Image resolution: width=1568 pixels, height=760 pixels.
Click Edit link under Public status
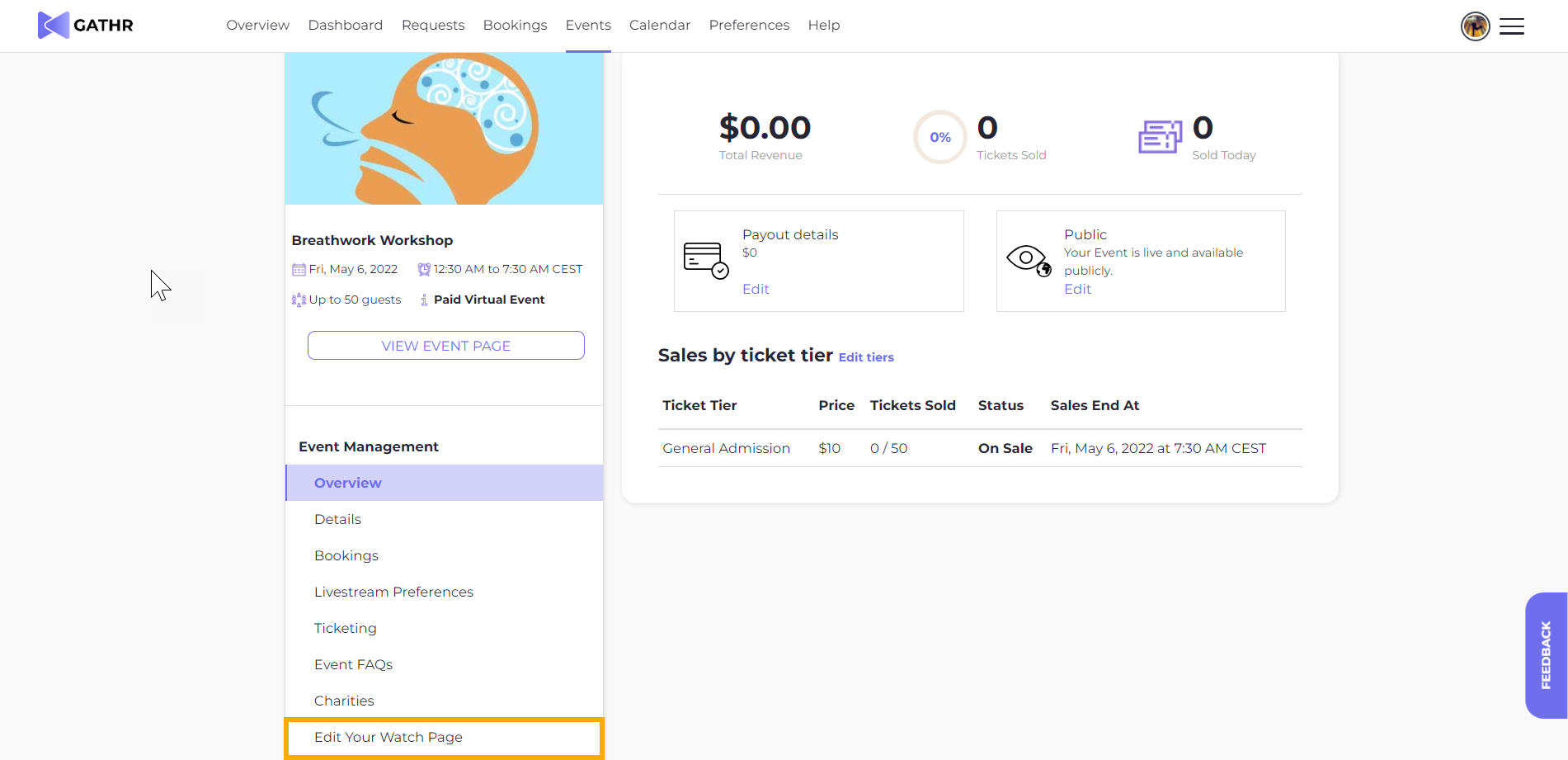[1077, 290]
